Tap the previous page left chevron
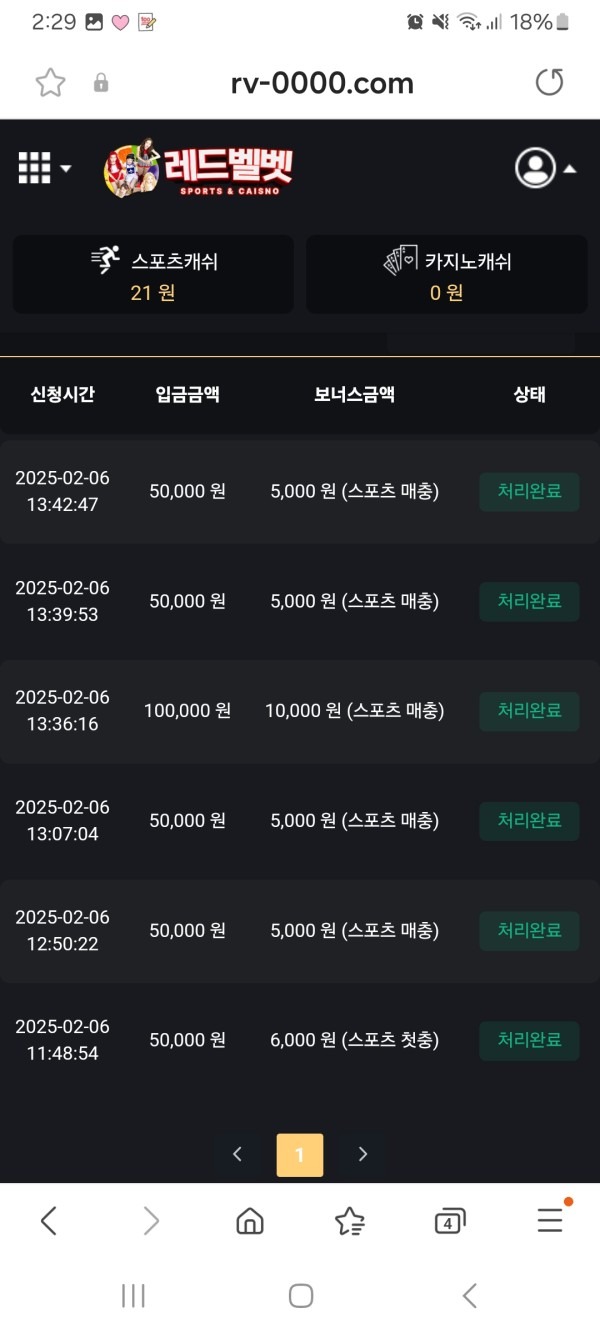This screenshot has width=600, height=1333. point(237,1154)
